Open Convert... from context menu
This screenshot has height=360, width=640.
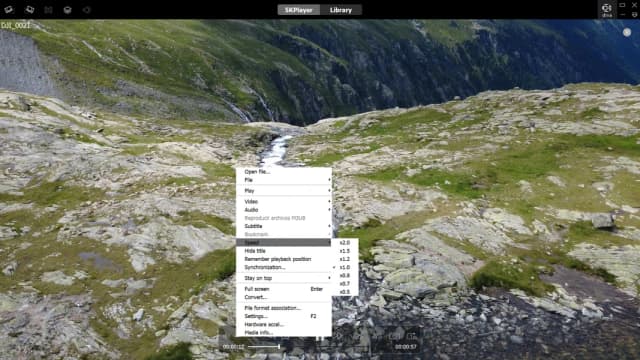click(284, 297)
